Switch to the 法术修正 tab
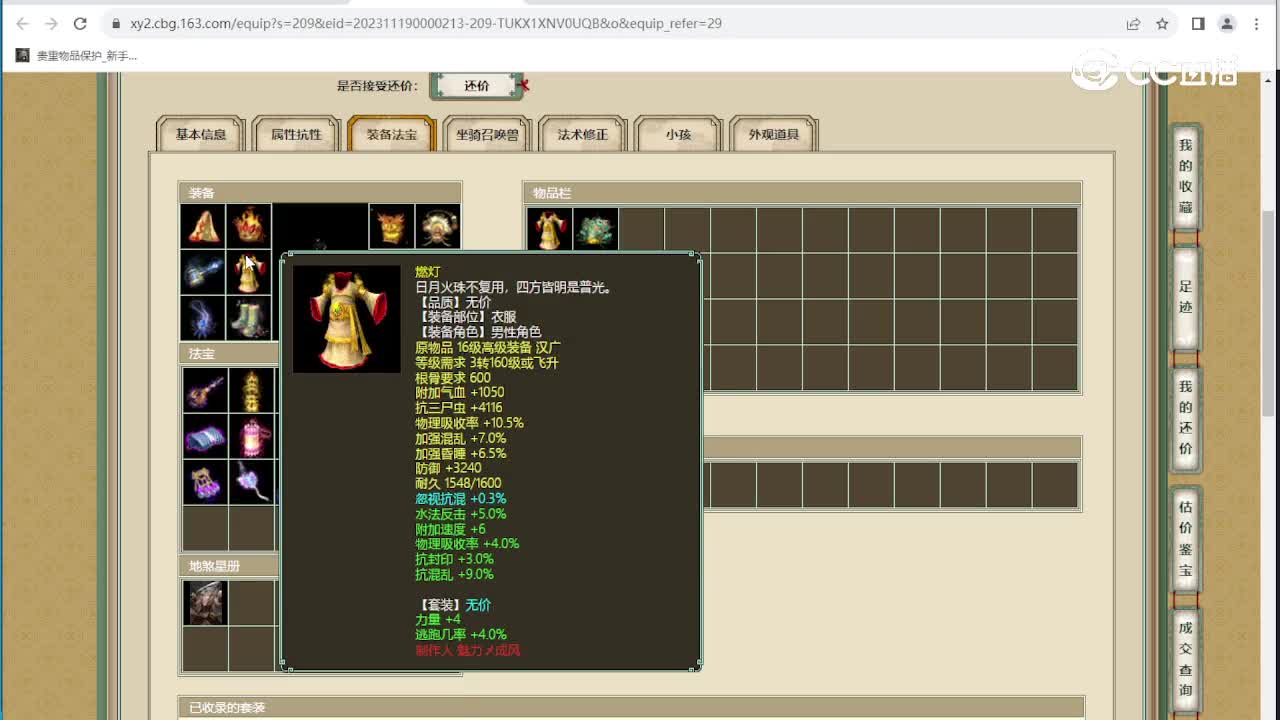 pos(583,134)
